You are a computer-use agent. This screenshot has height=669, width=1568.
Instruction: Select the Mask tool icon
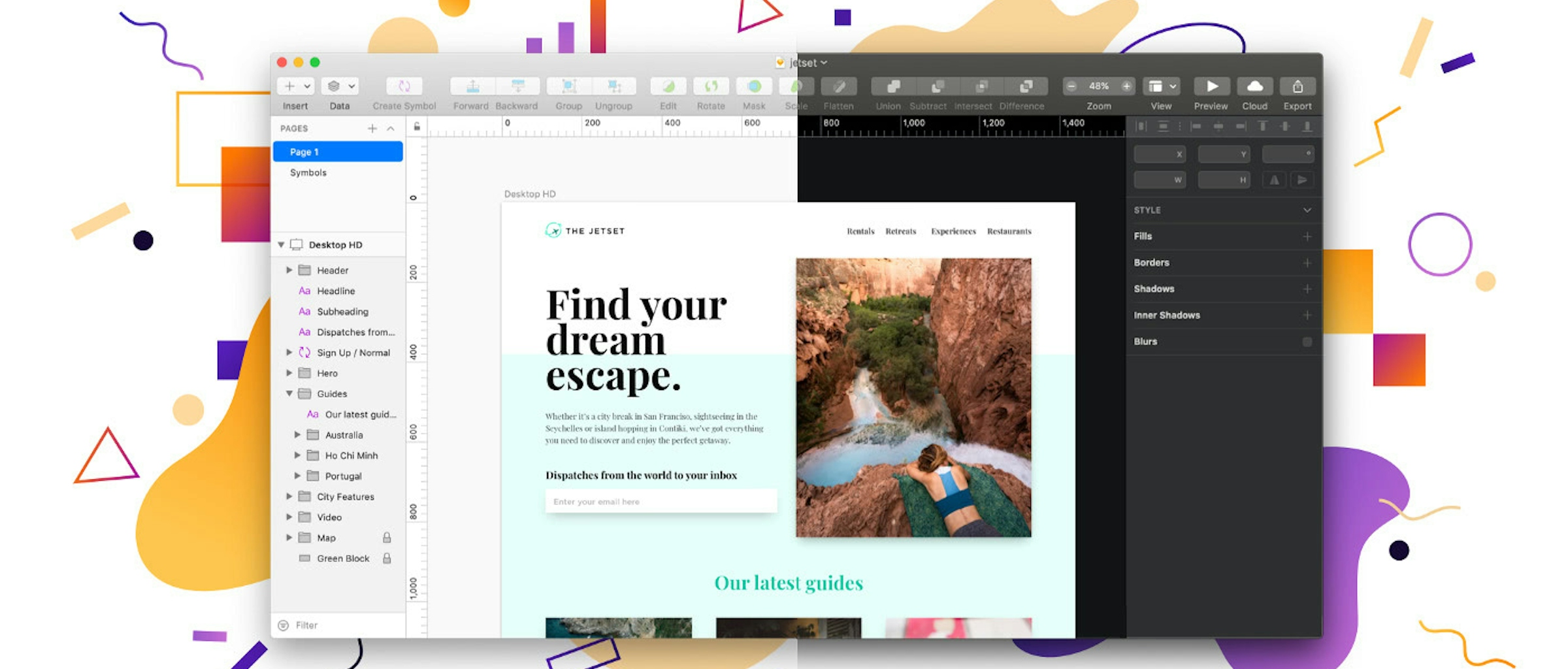(x=753, y=86)
